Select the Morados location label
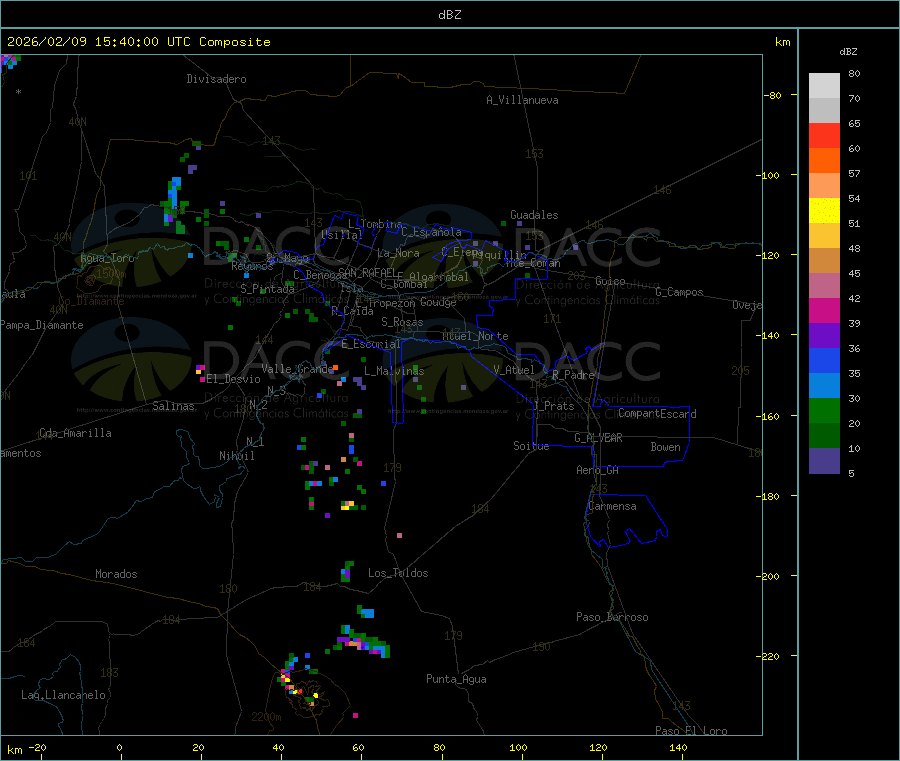Screen dimensions: 900x761 (x=116, y=574)
